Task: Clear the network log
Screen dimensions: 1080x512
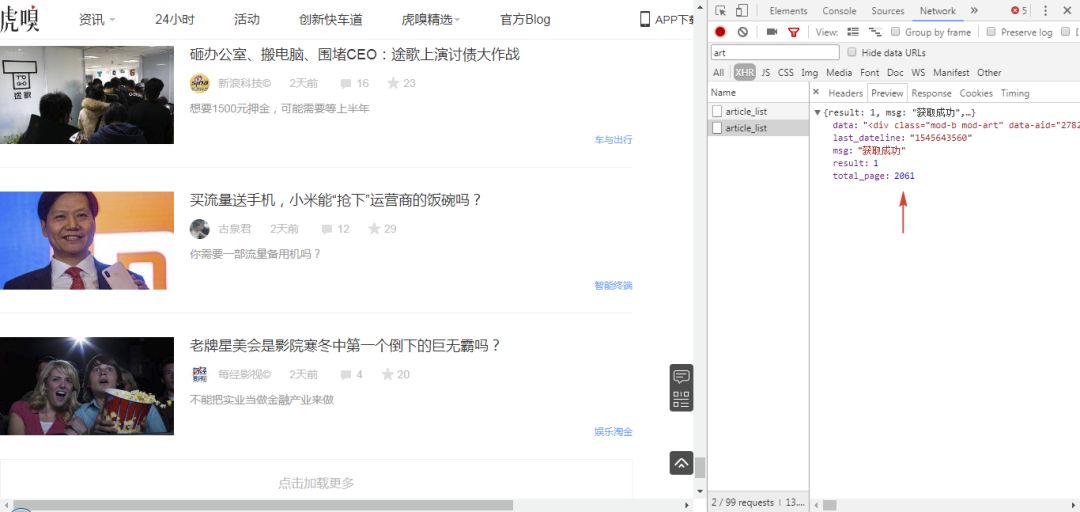Action: (x=742, y=32)
